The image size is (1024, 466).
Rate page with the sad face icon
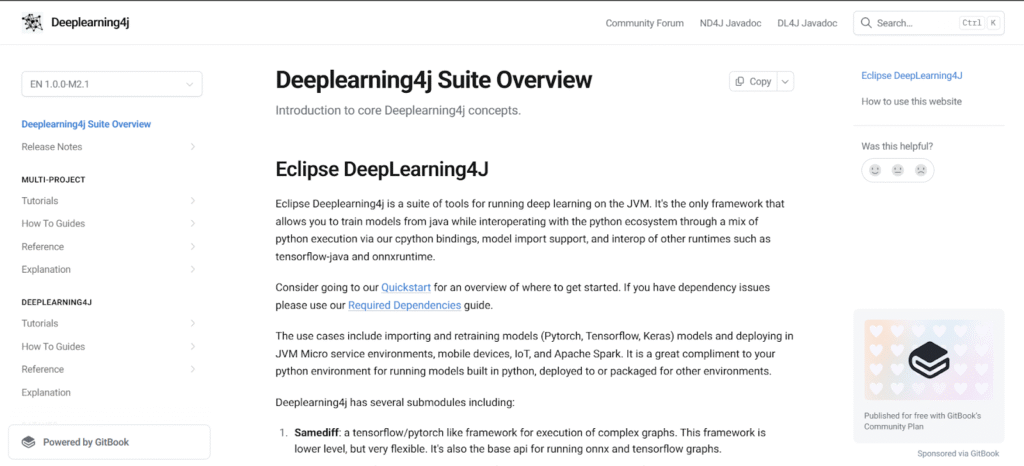(921, 170)
